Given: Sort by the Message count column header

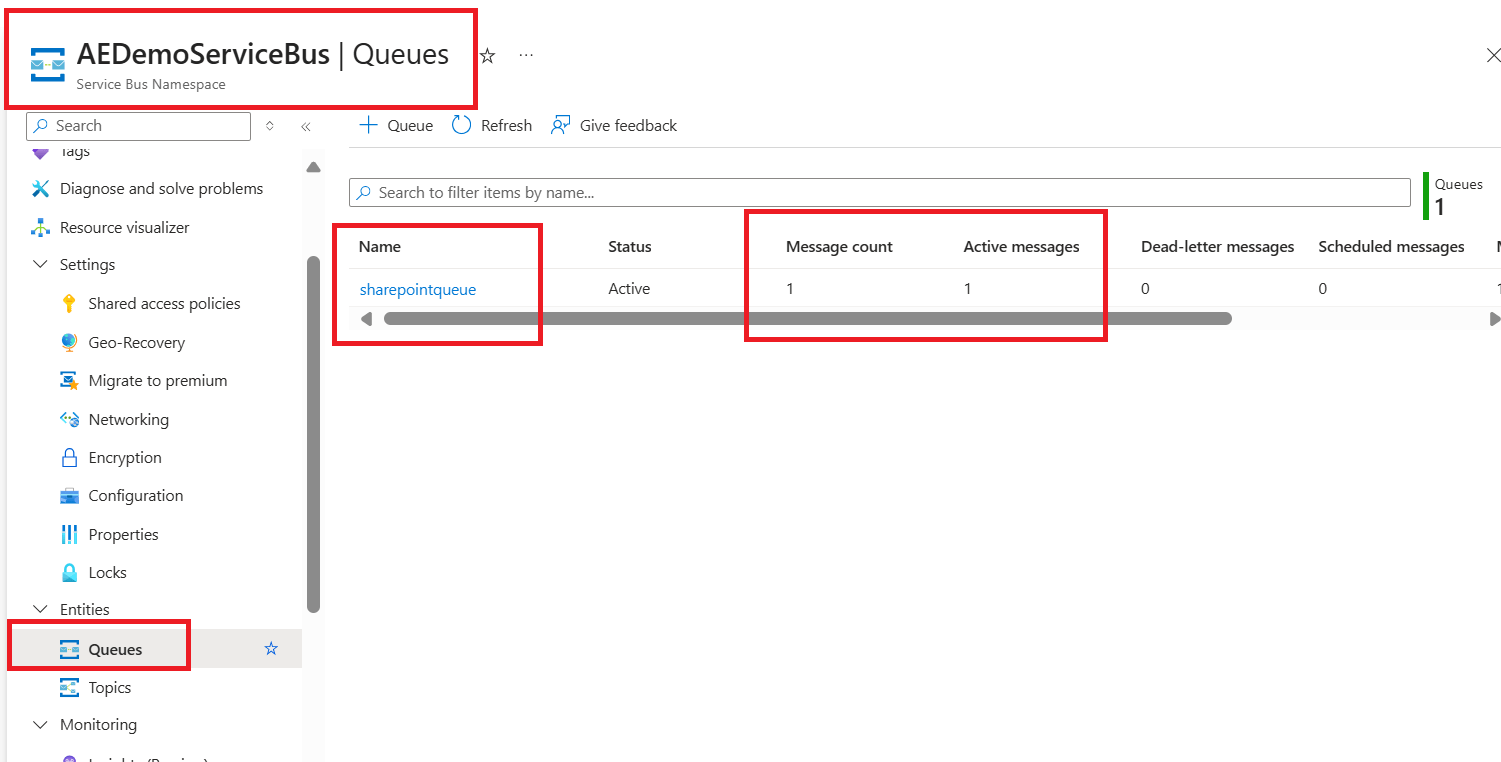Looking at the screenshot, I should 839,247.
